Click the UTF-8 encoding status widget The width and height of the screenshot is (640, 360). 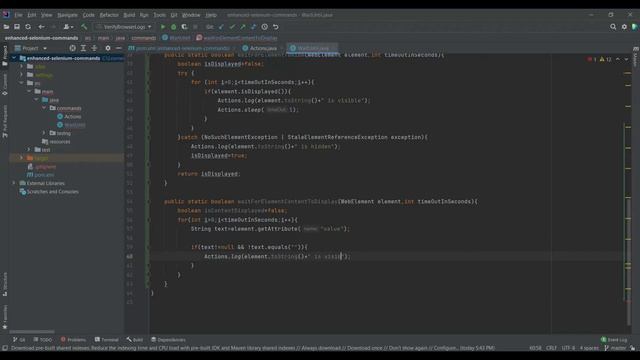point(568,348)
